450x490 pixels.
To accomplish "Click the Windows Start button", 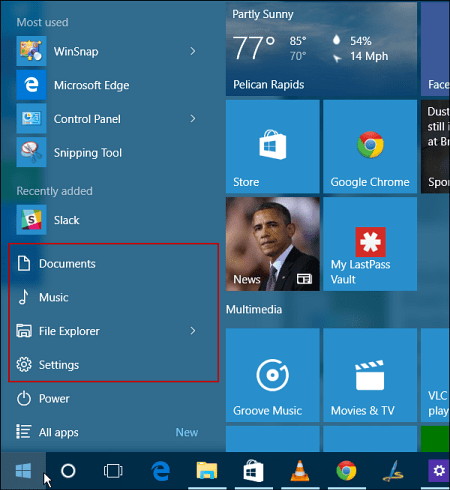I will pyautogui.click(x=23, y=471).
